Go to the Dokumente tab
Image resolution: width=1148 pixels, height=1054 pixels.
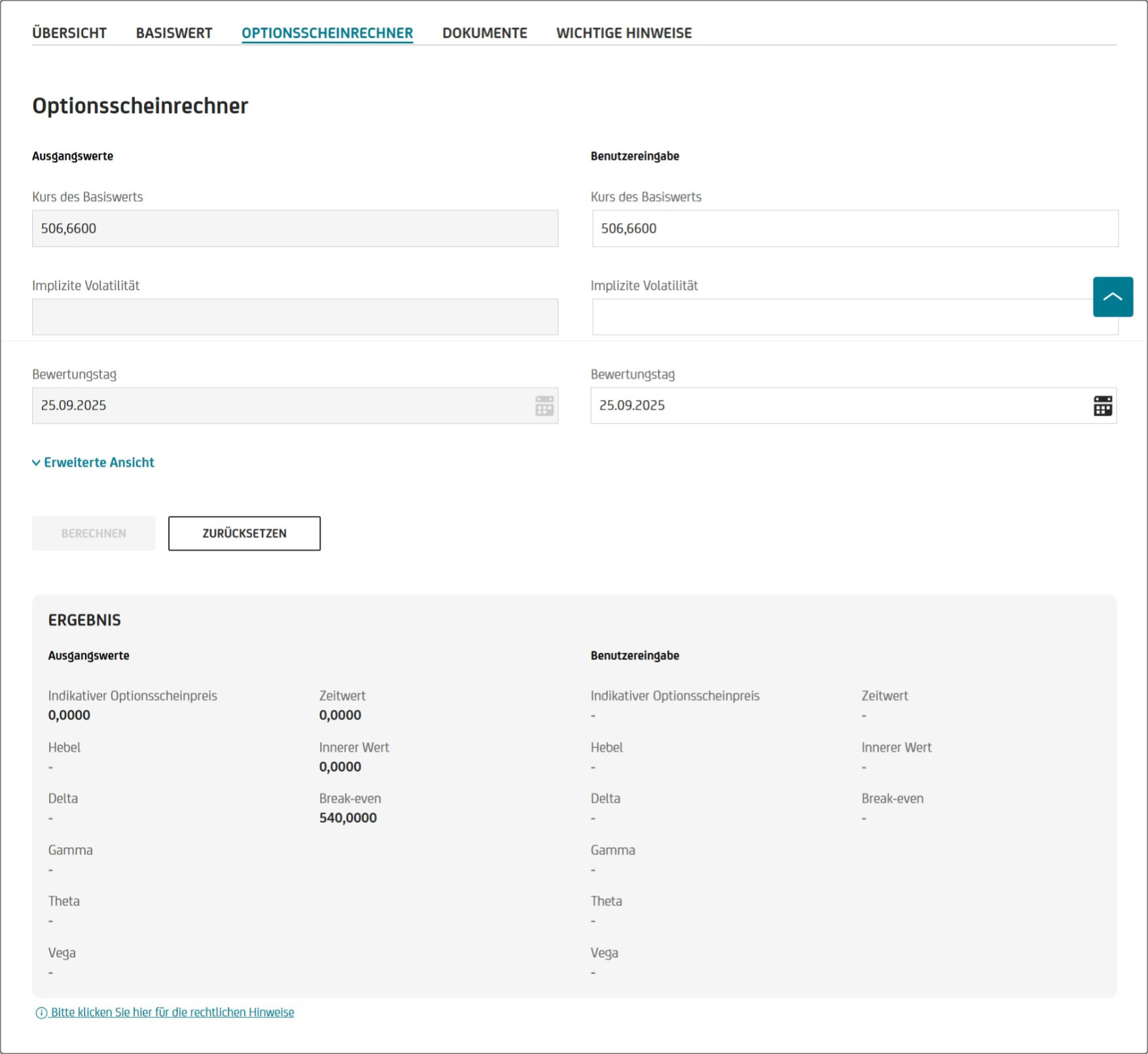[484, 33]
